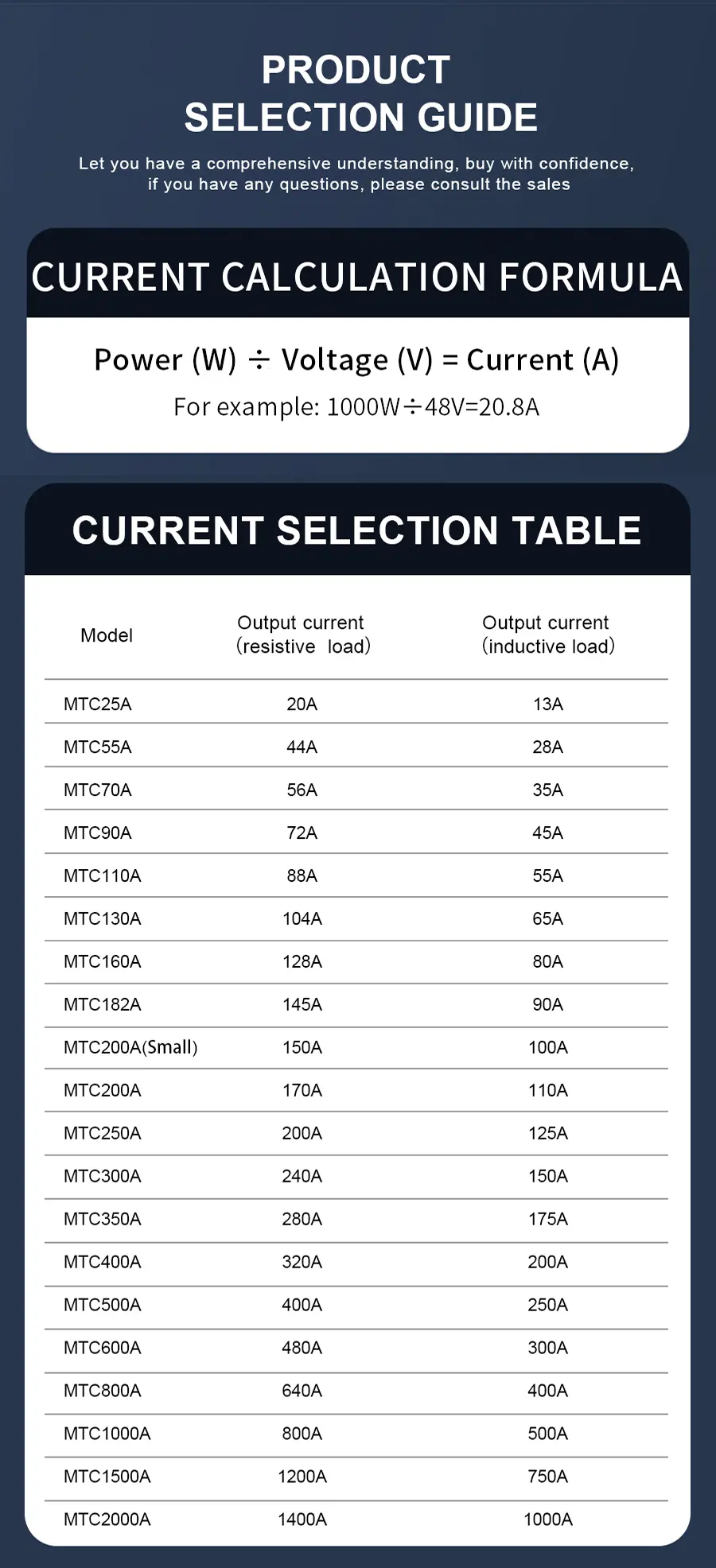Click the inductive load column header
The height and width of the screenshot is (1568, 716).
[x=547, y=635]
